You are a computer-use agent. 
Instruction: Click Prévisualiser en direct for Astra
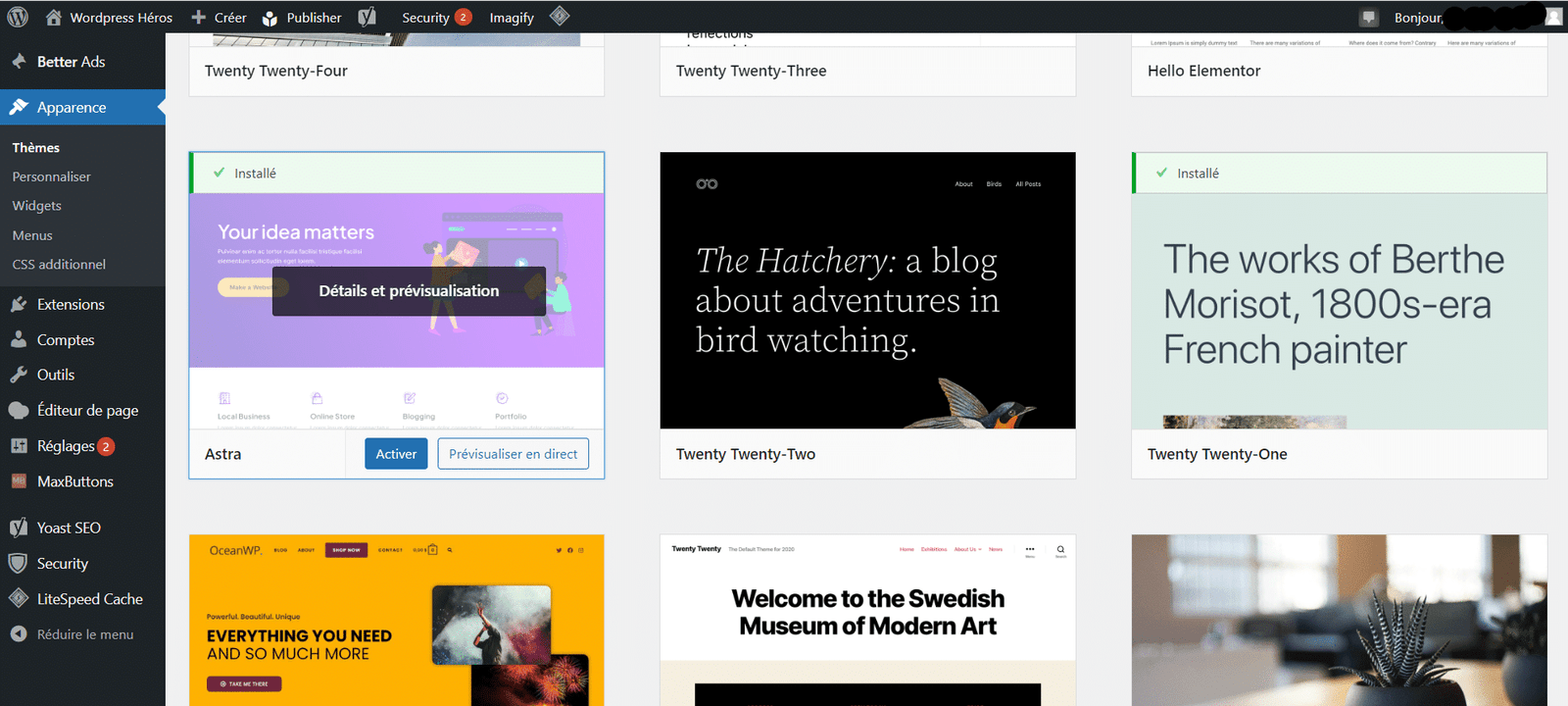click(513, 454)
